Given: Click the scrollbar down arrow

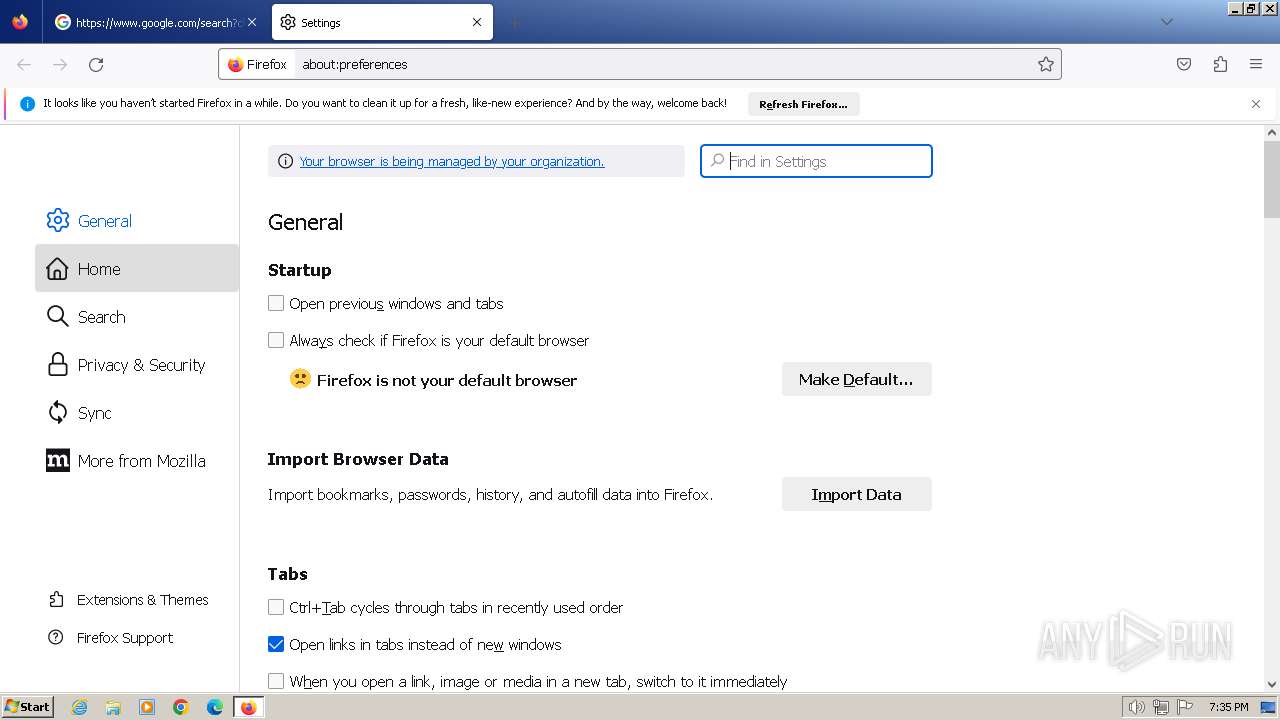Looking at the screenshot, I should [1272, 684].
